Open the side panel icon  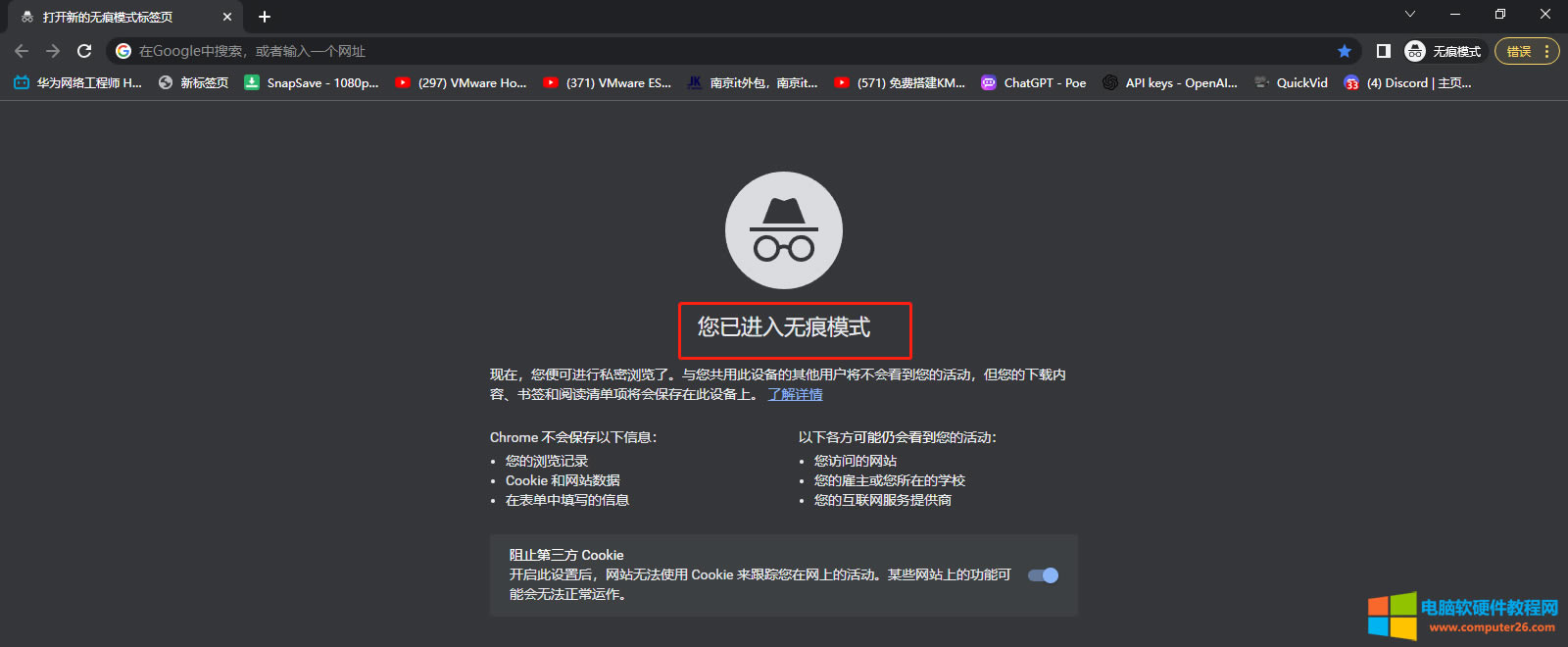click(x=1383, y=51)
